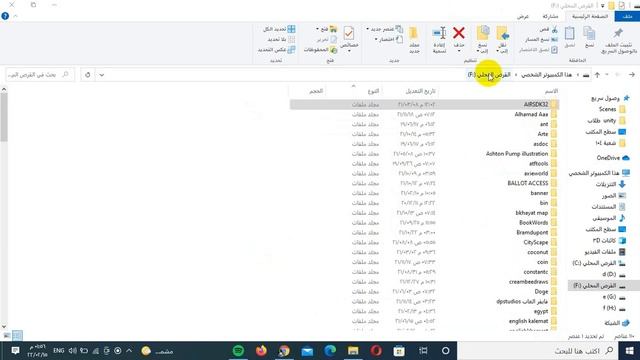Open Google Chrome from the taskbar
Image resolution: width=640 pixels, height=360 pixels.
coord(284,351)
